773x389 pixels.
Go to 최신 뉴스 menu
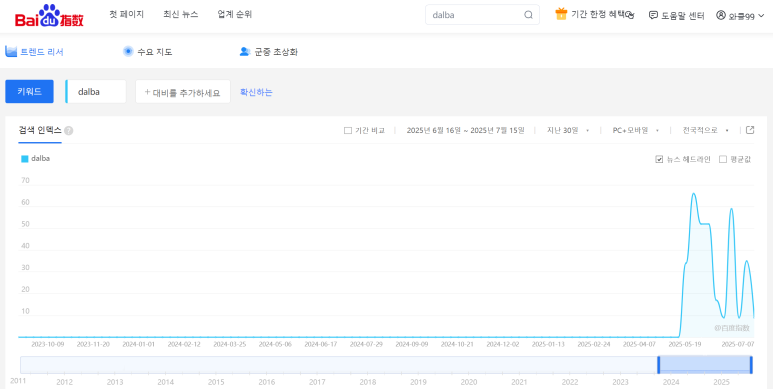[180, 14]
